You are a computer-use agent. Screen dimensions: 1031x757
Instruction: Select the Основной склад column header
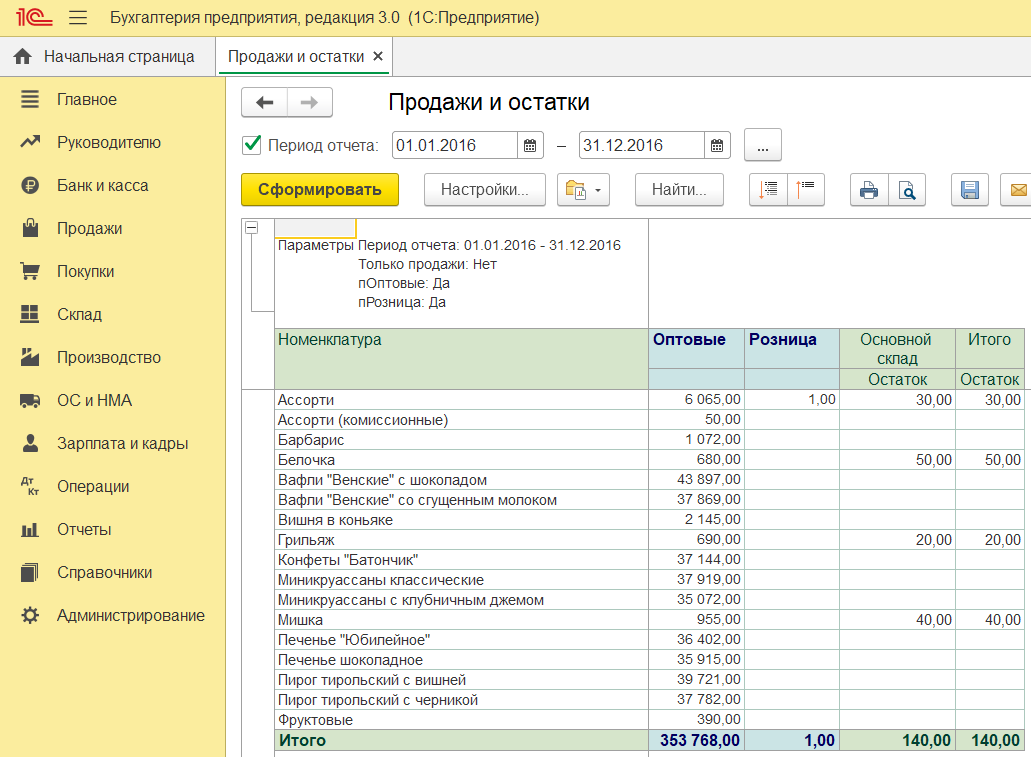897,349
